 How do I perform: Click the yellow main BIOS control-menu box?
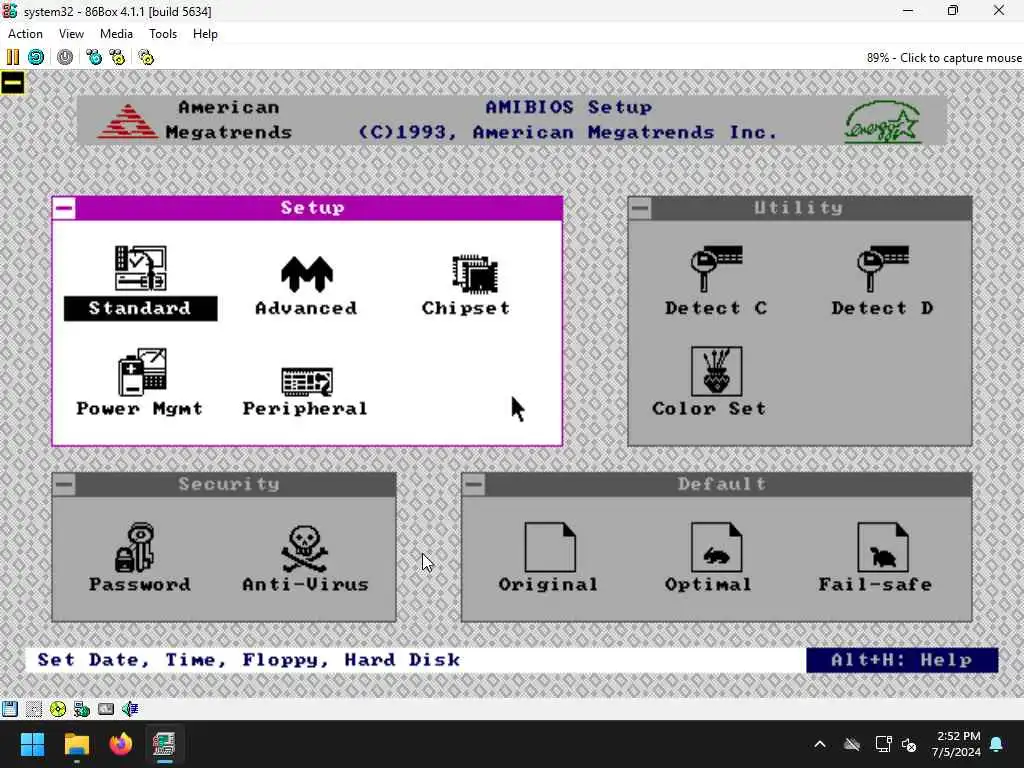pyautogui.click(x=12, y=83)
